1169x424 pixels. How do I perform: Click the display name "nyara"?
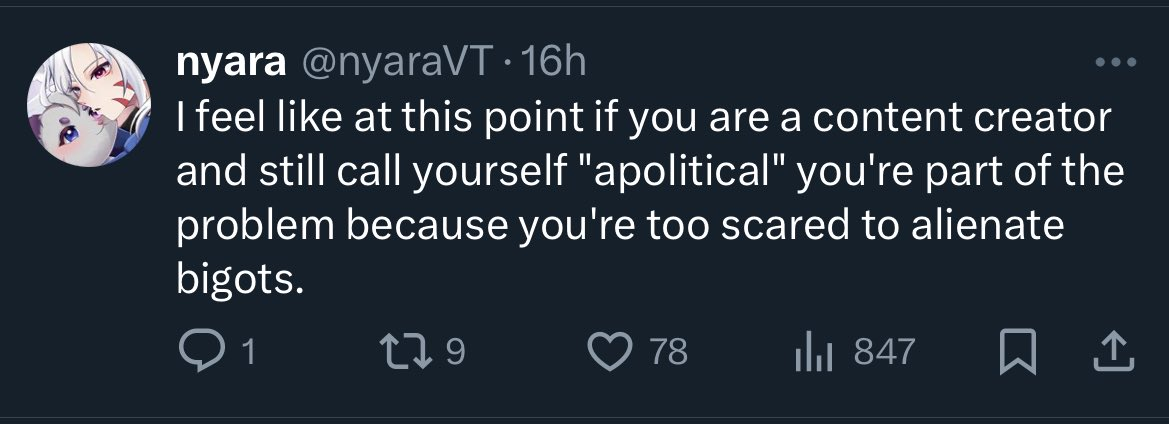(x=227, y=63)
